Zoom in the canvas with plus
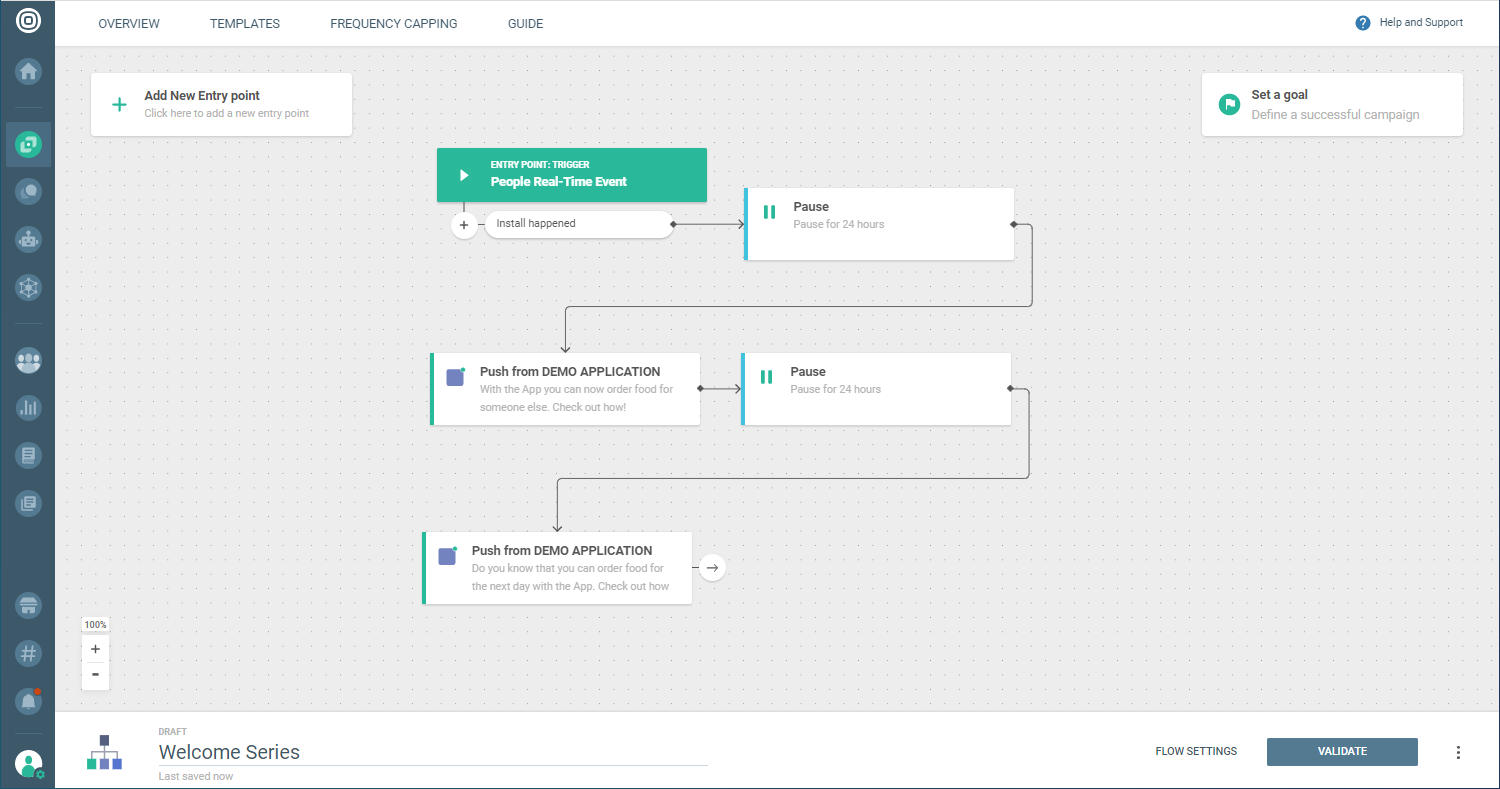 click(95, 649)
